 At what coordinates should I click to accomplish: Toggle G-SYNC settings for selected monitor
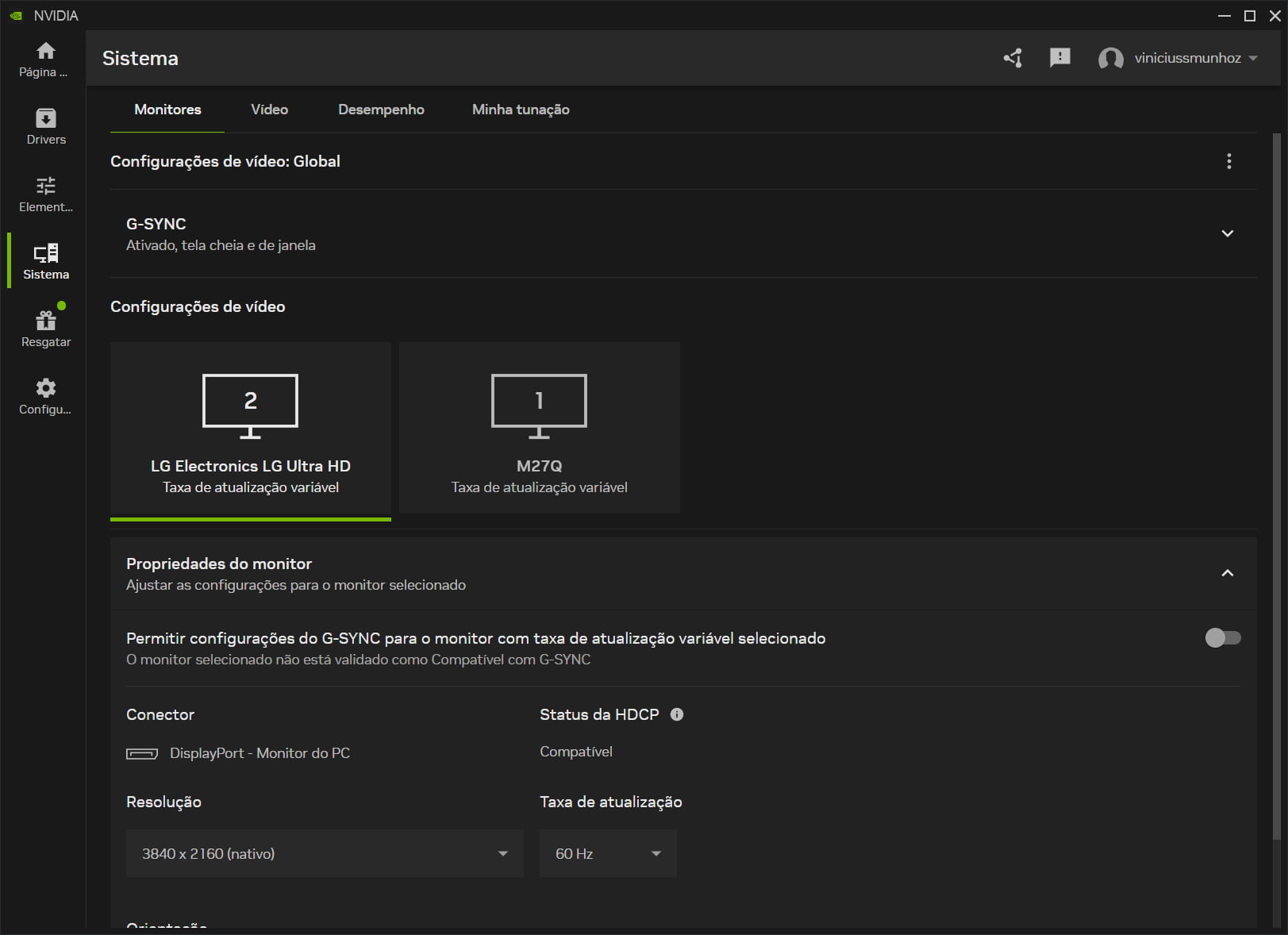(1223, 638)
